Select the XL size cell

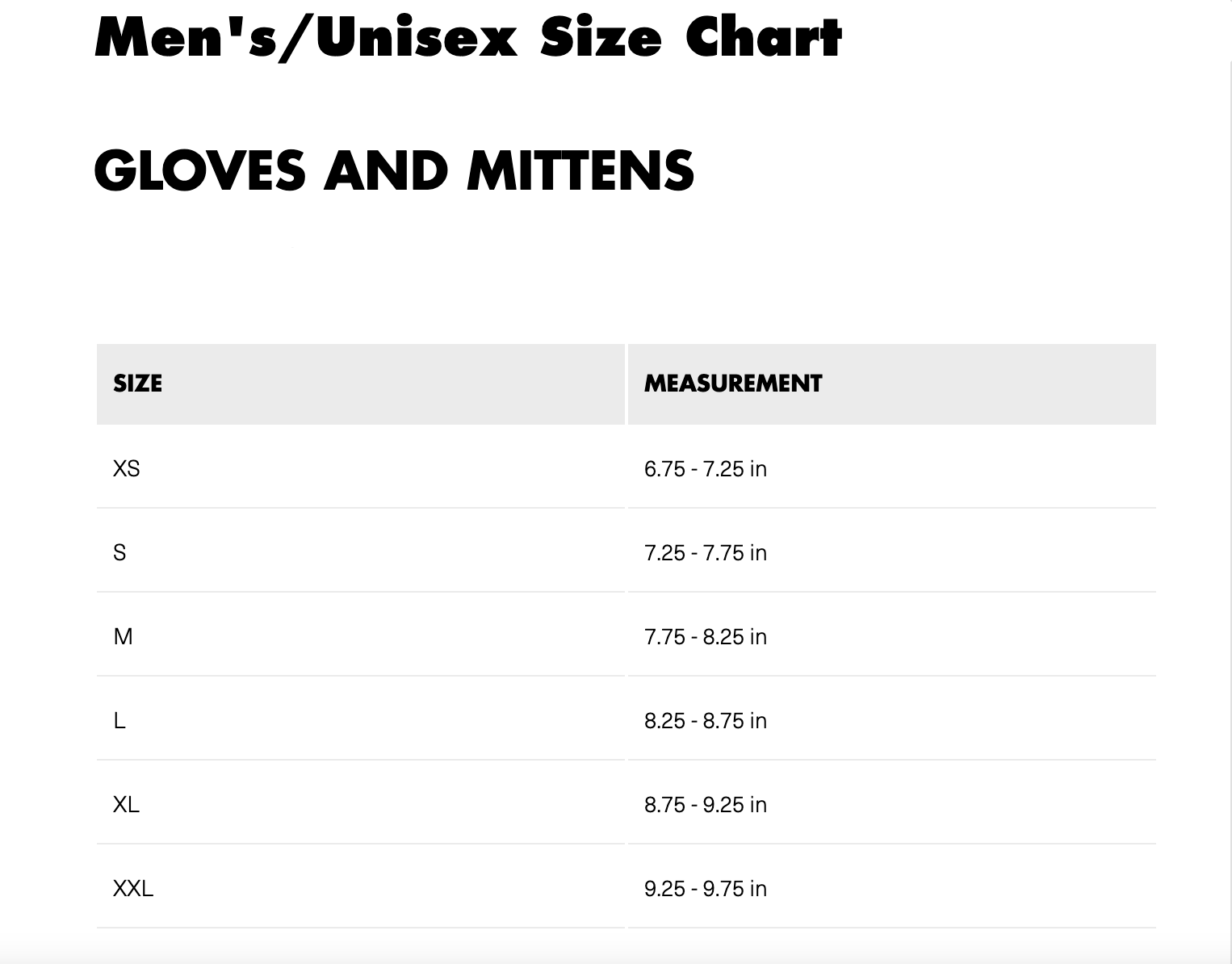(x=127, y=805)
